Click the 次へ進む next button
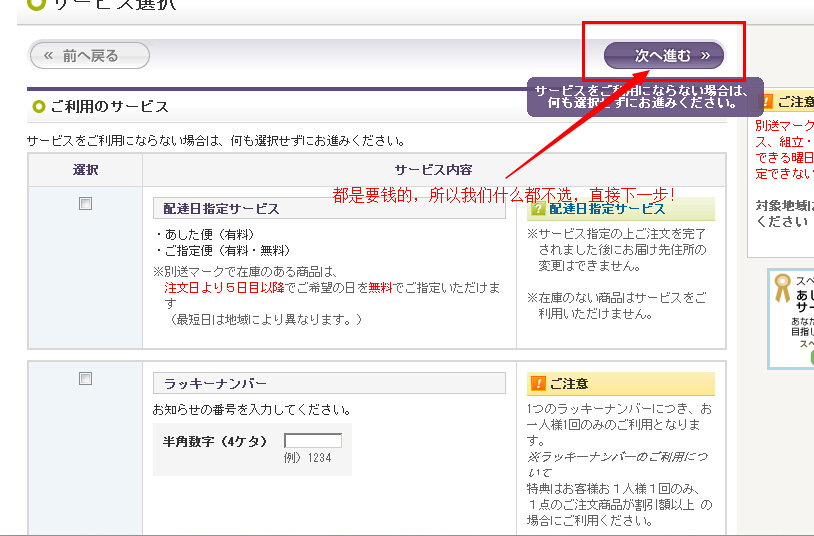Viewport: 814px width, 536px height. point(664,55)
